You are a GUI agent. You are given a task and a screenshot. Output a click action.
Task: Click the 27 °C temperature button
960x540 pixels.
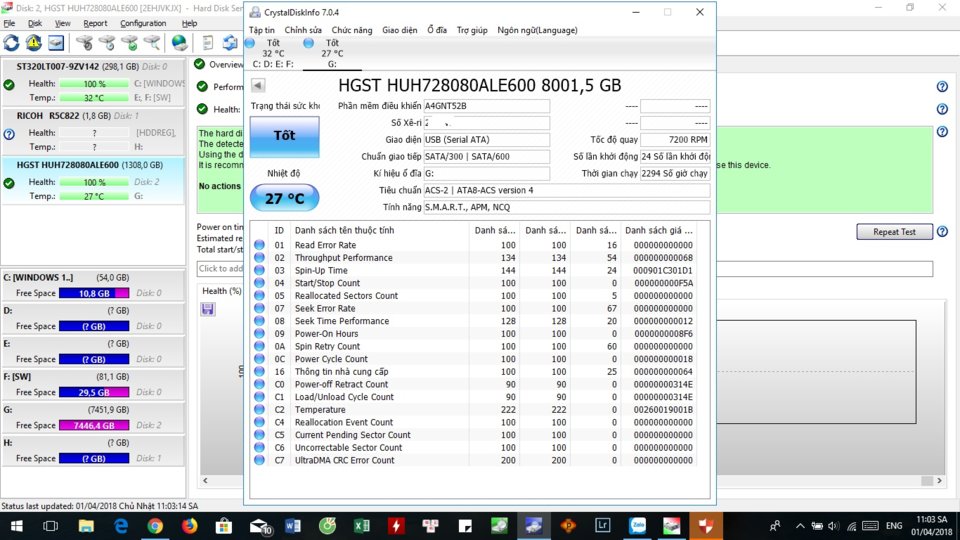(285, 198)
